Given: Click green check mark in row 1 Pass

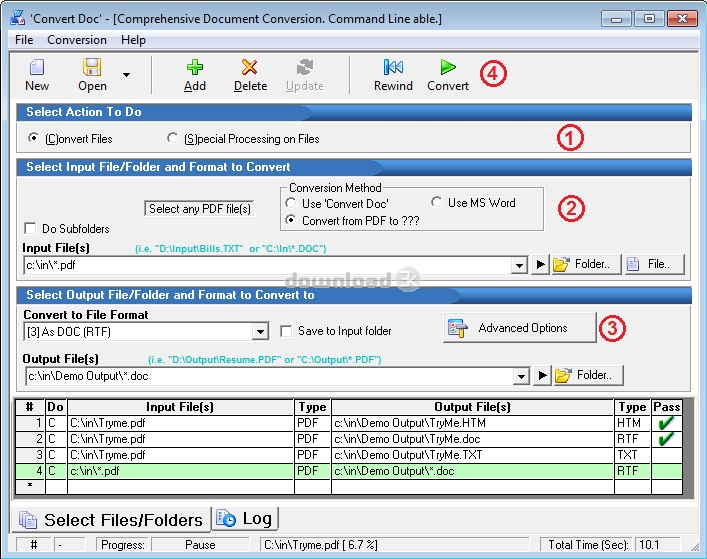Looking at the screenshot, I should pyautogui.click(x=666, y=423).
